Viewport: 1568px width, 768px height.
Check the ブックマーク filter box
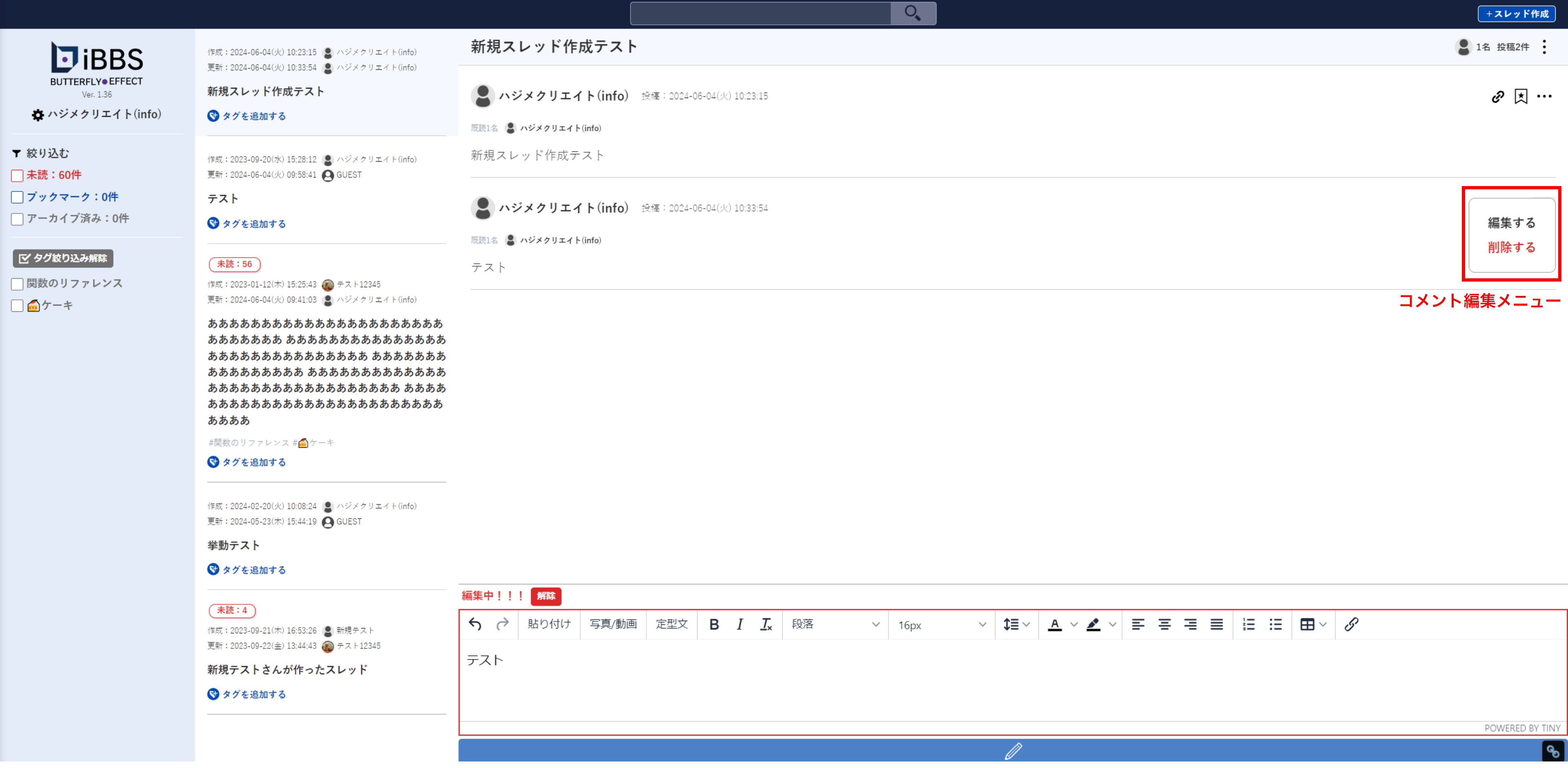(17, 197)
